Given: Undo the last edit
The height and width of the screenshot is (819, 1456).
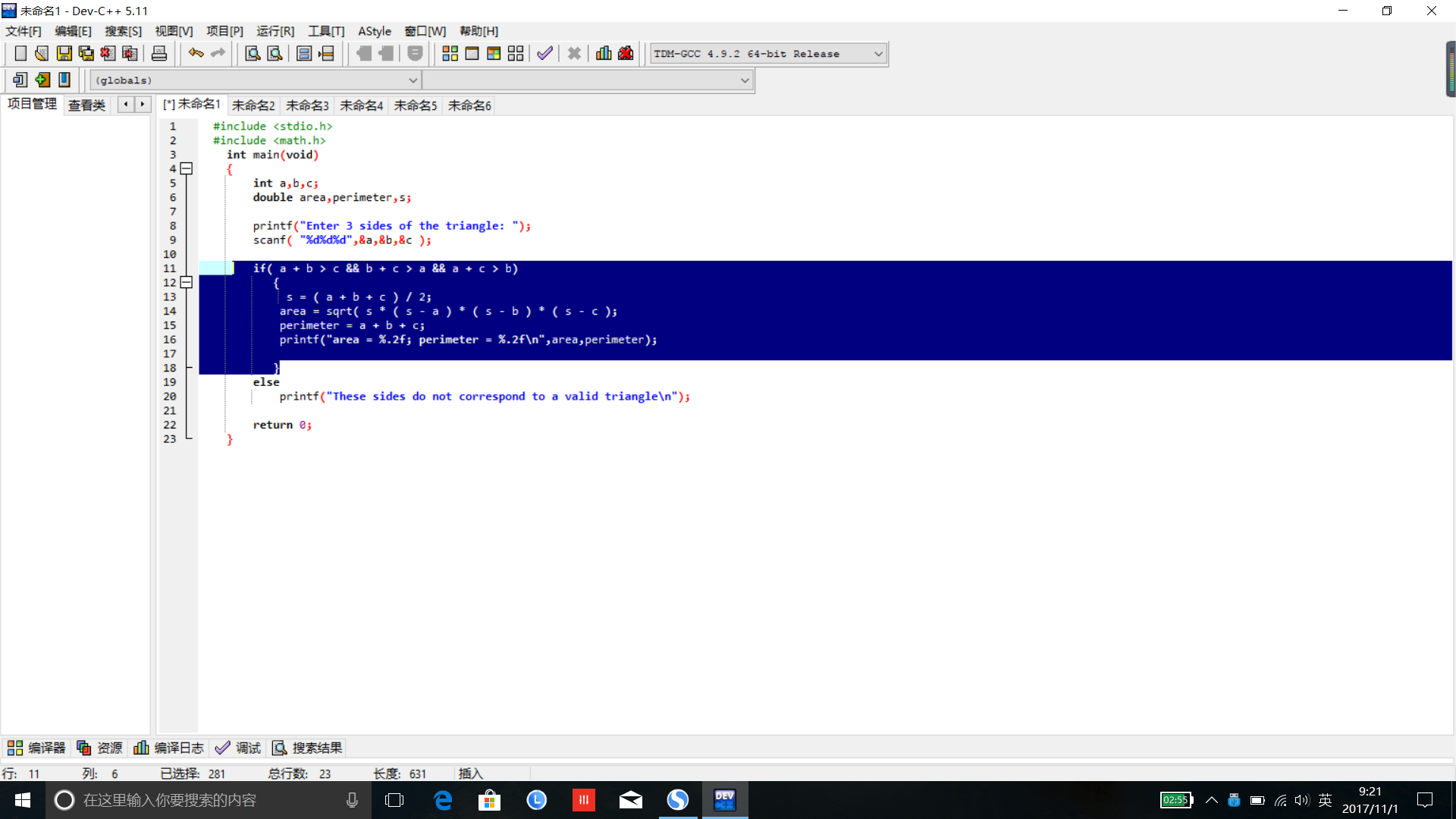Looking at the screenshot, I should [x=196, y=54].
